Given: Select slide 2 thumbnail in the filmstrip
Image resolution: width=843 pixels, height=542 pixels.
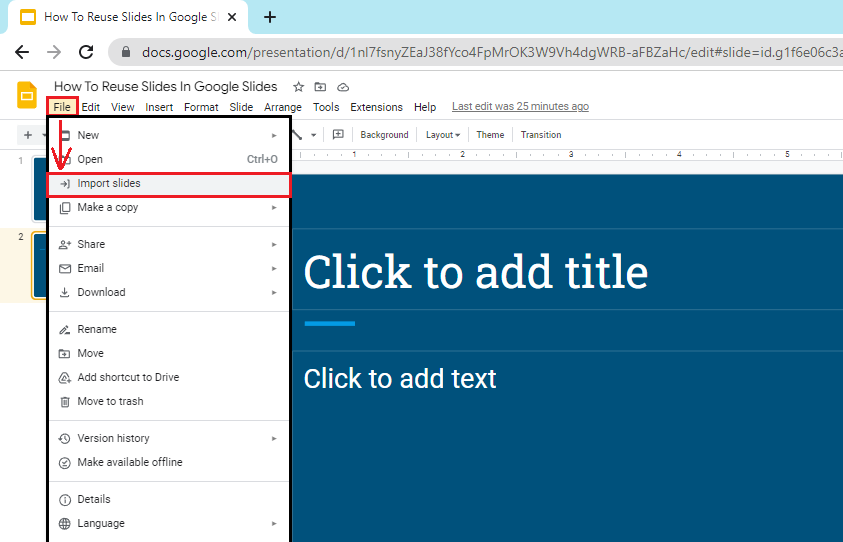Looking at the screenshot, I should click(40, 265).
